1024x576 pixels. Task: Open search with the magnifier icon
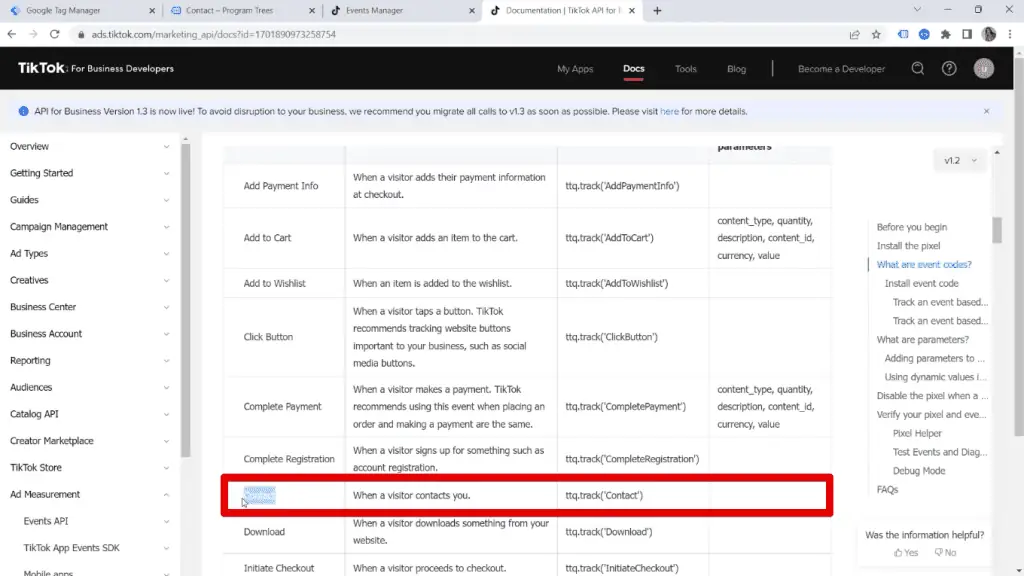917,68
